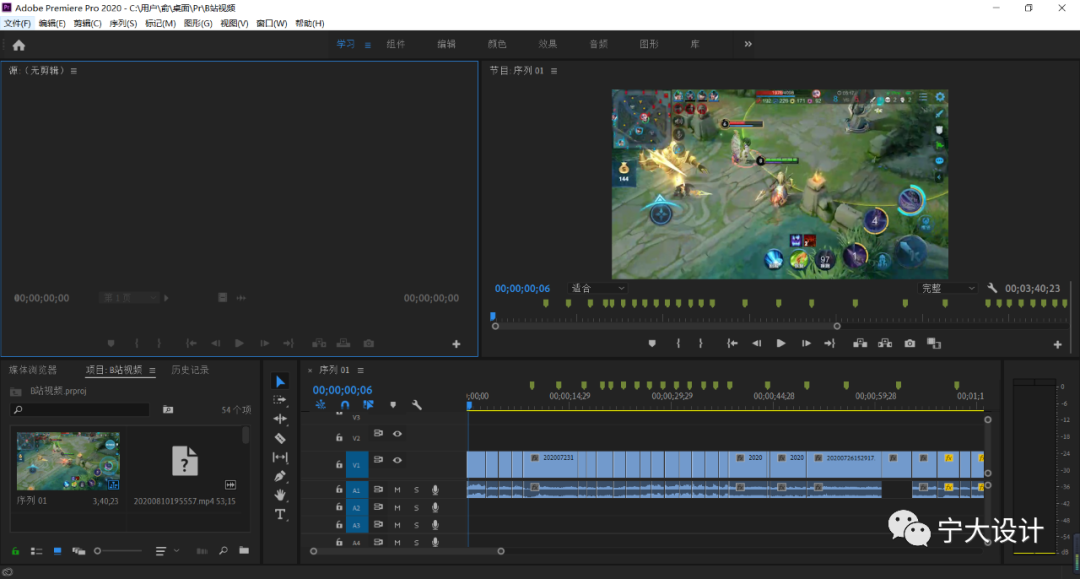The width and height of the screenshot is (1080, 579).
Task: Select 序列 01 thumbnail in project panel
Action: (x=68, y=461)
